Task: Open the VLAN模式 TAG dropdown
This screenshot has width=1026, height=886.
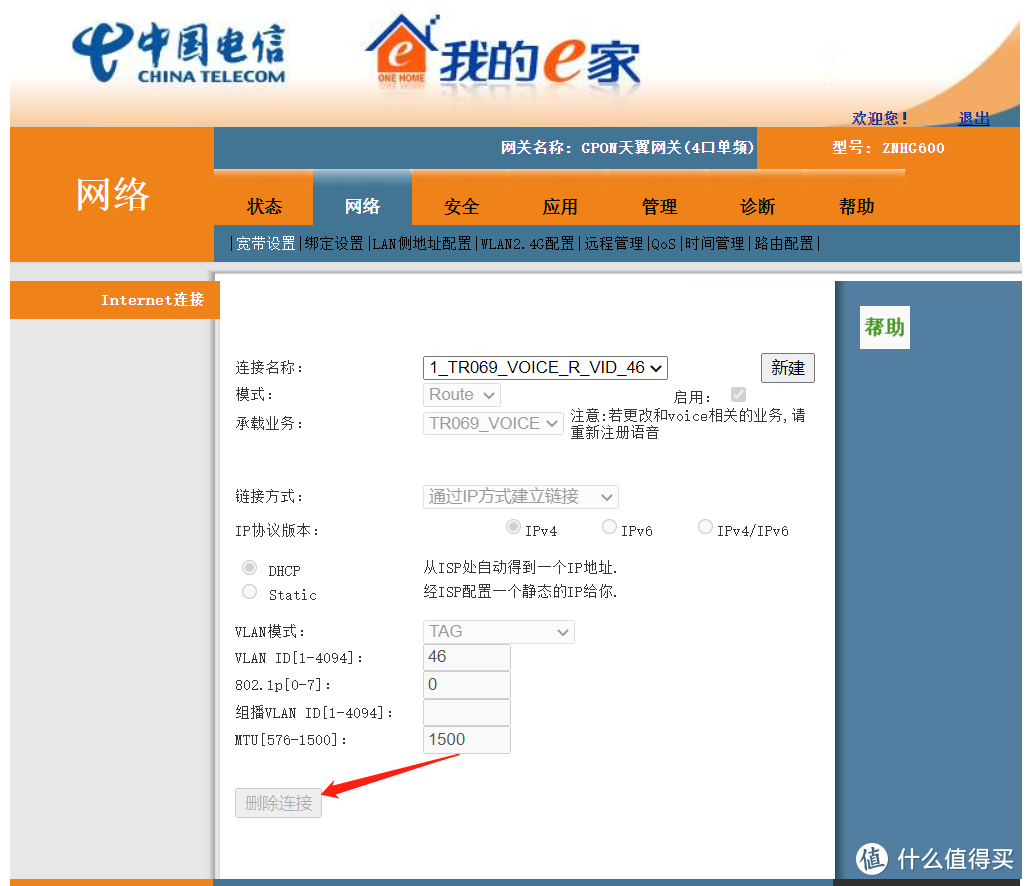Action: 499,631
